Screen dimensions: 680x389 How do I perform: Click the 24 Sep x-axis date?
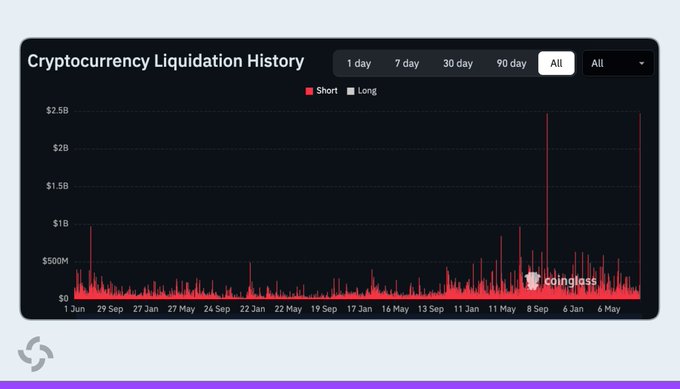[217, 309]
